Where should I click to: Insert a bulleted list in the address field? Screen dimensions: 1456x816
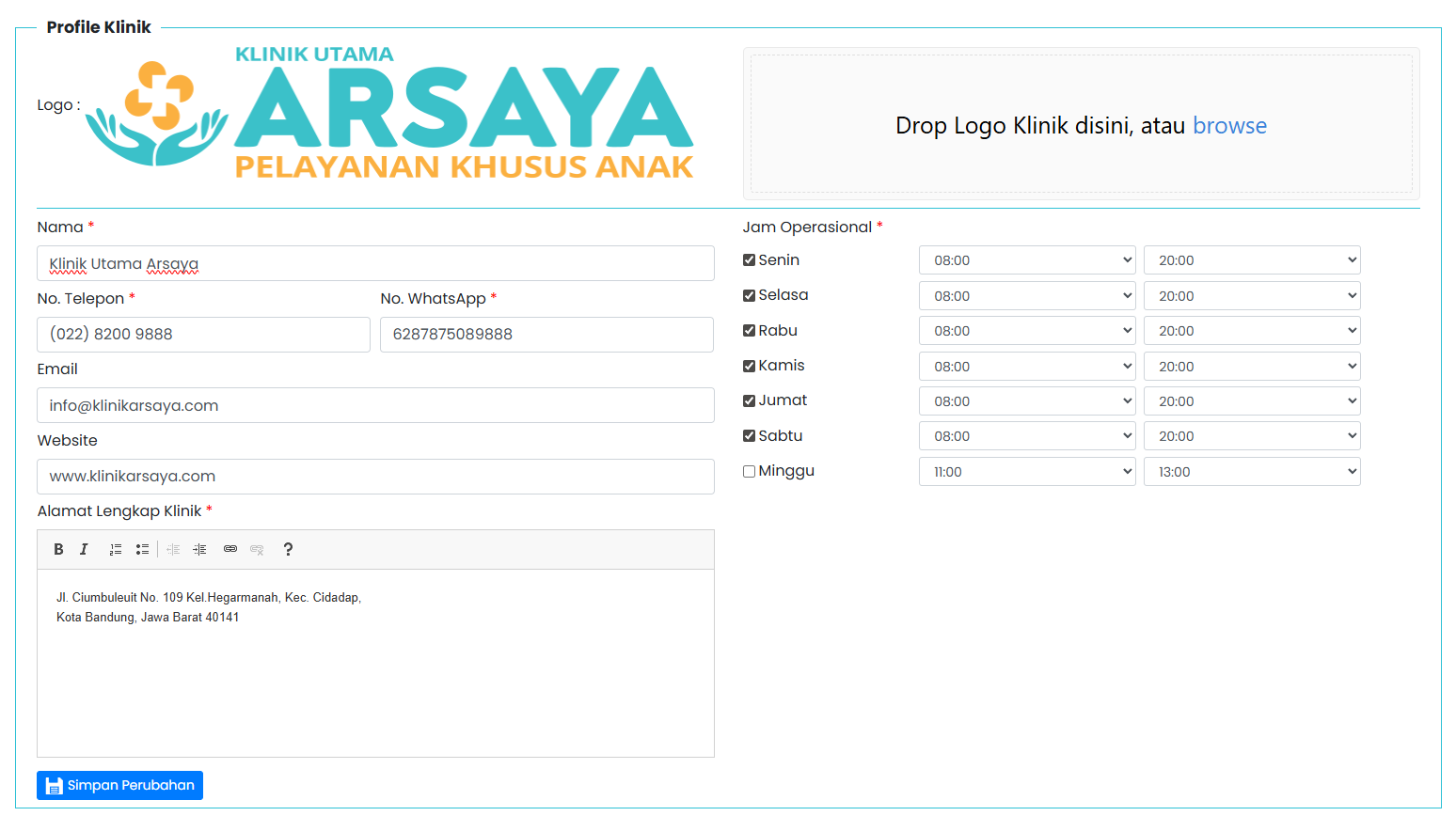coord(142,549)
